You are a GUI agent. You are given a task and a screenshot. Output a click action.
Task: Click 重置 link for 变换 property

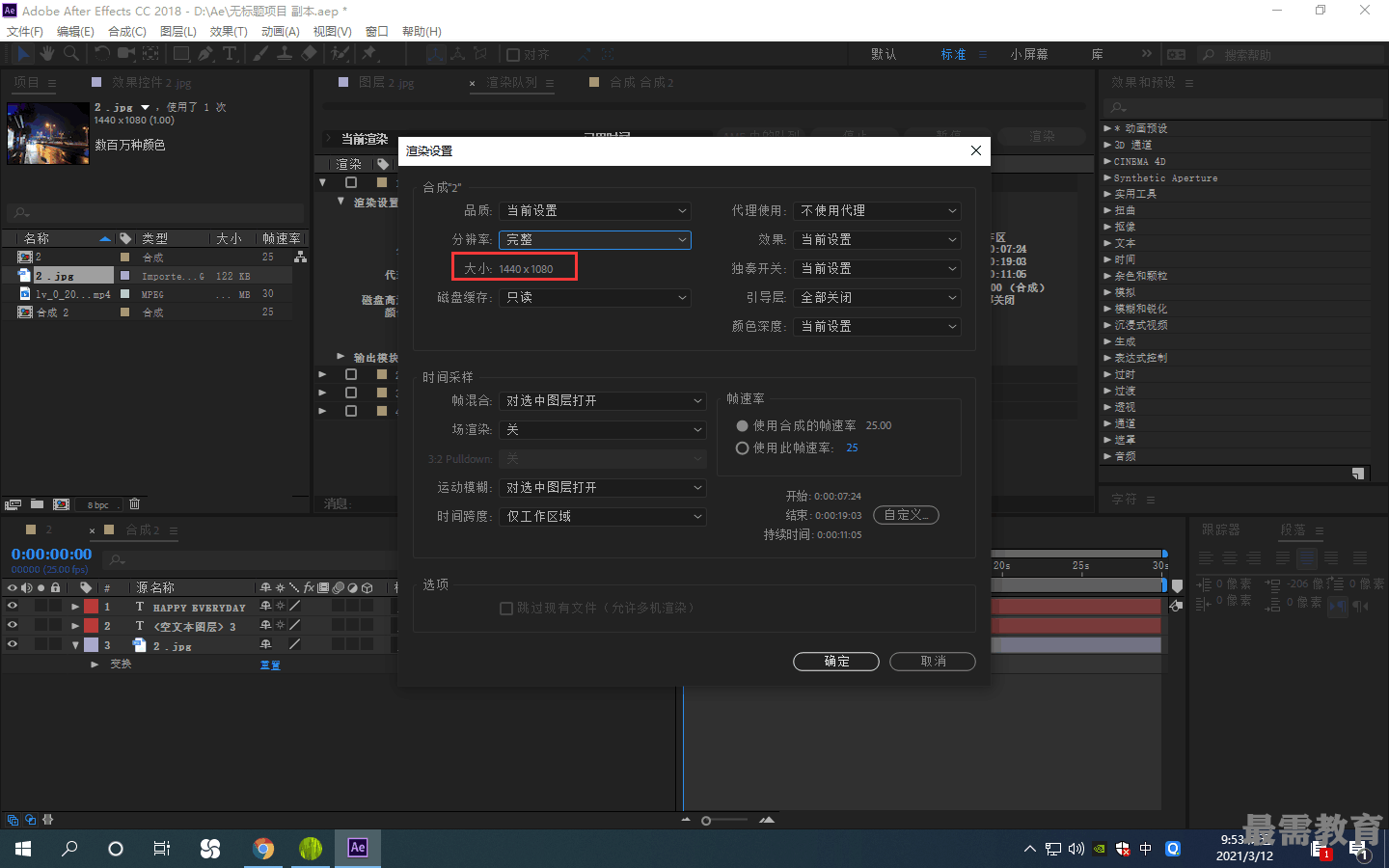[x=270, y=665]
